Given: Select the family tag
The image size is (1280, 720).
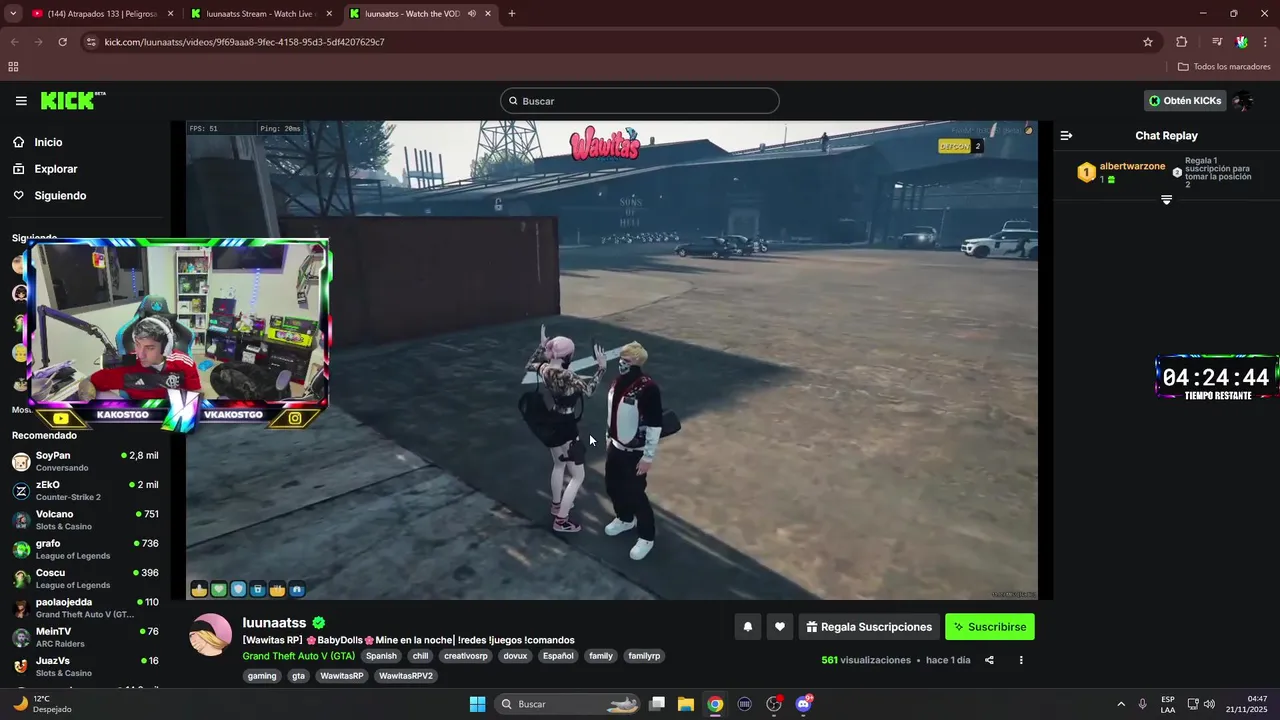Looking at the screenshot, I should click(x=601, y=656).
